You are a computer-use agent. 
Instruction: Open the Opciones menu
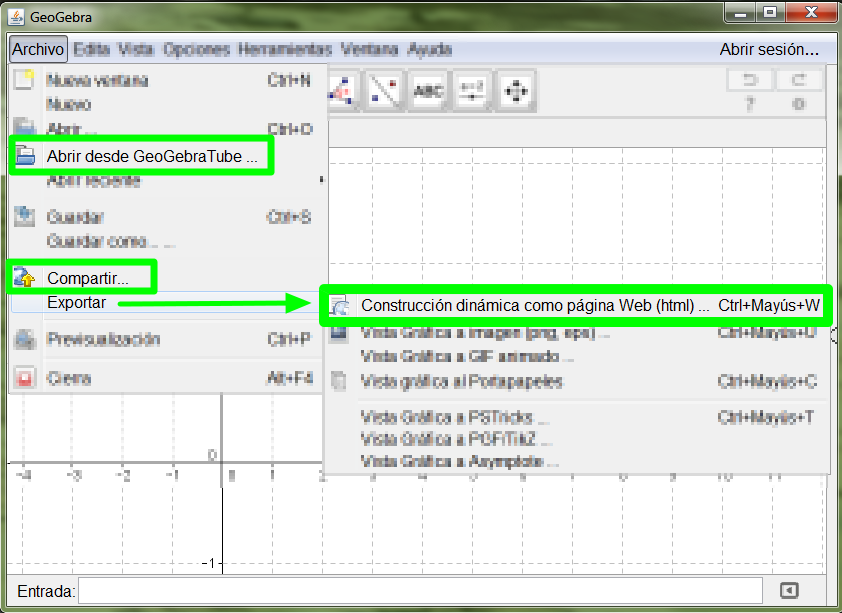point(197,49)
